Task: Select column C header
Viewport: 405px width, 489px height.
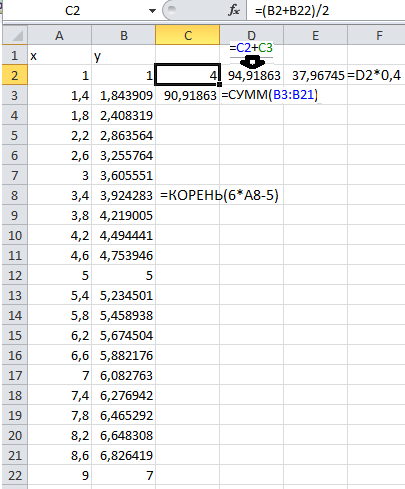Action: click(188, 35)
